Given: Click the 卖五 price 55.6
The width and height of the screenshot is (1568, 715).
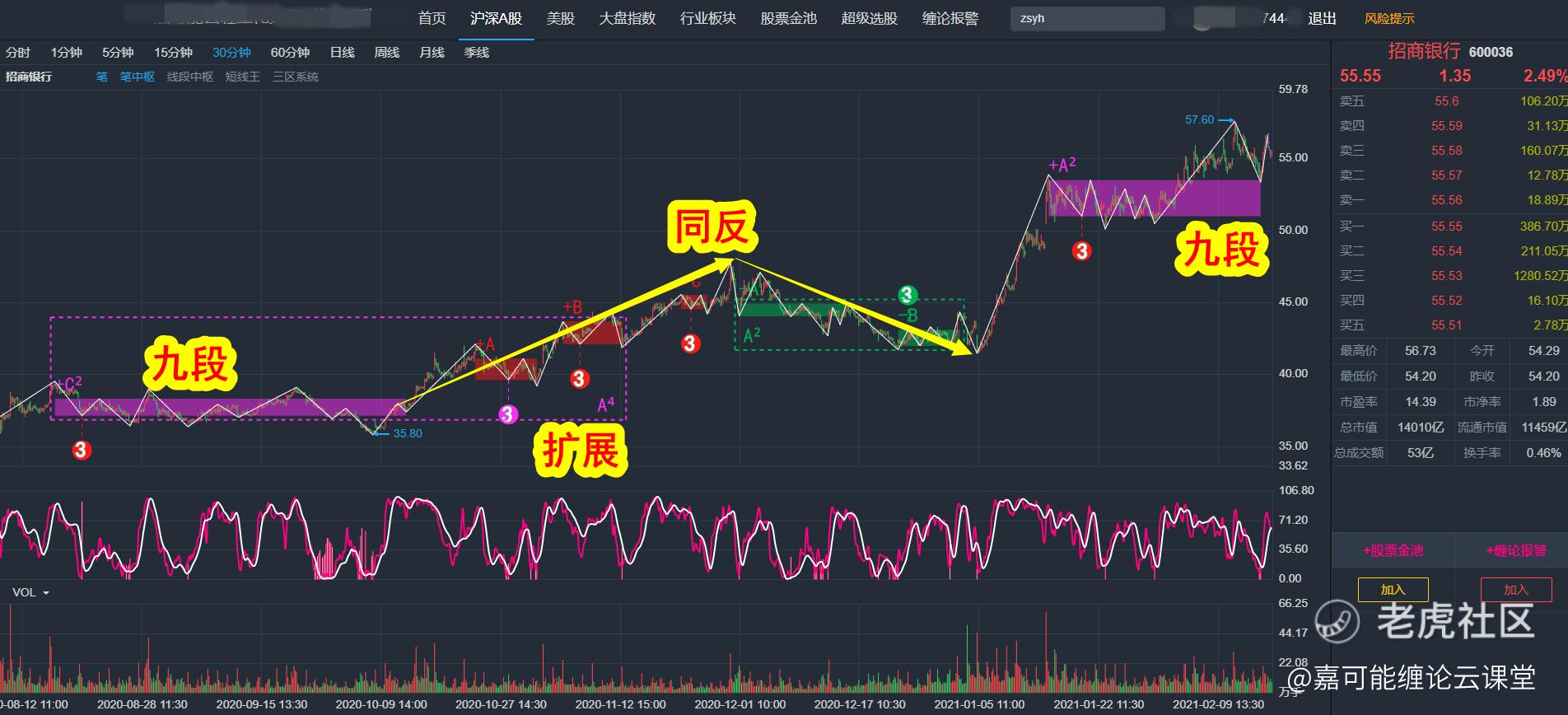Looking at the screenshot, I should pos(1446,101).
